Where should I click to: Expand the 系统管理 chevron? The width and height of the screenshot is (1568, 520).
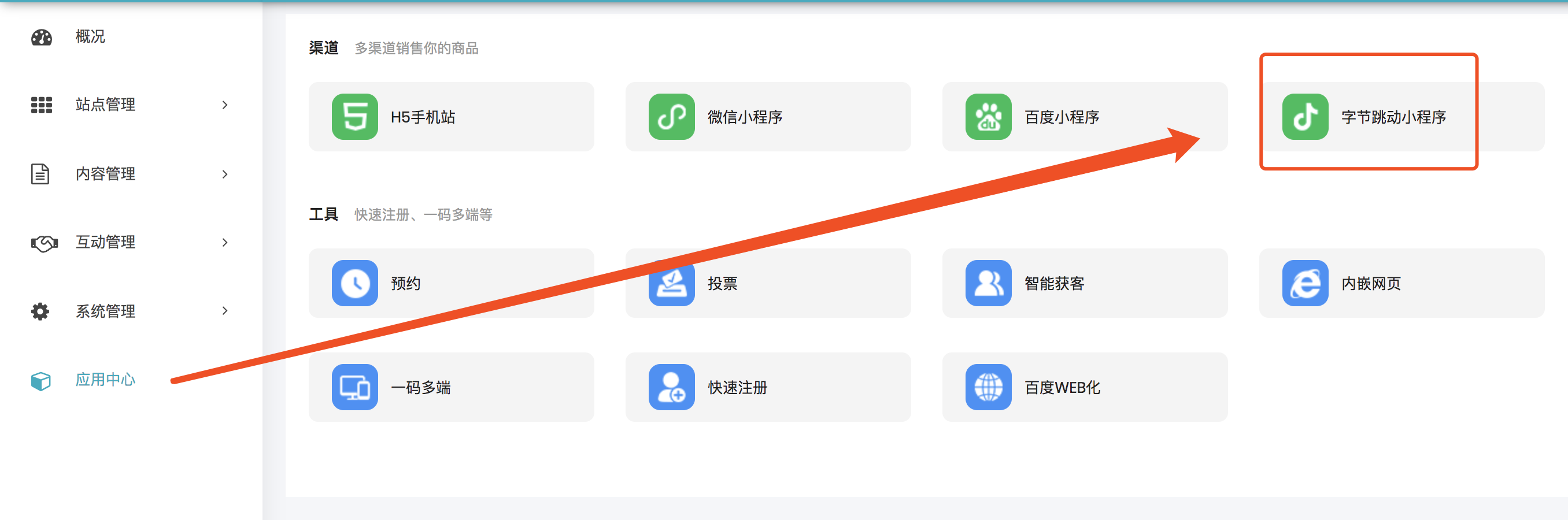tap(224, 311)
